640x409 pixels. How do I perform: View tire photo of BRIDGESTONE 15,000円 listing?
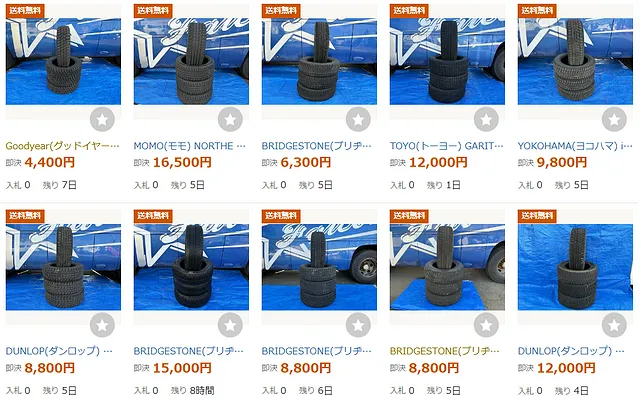pyautogui.click(x=191, y=260)
